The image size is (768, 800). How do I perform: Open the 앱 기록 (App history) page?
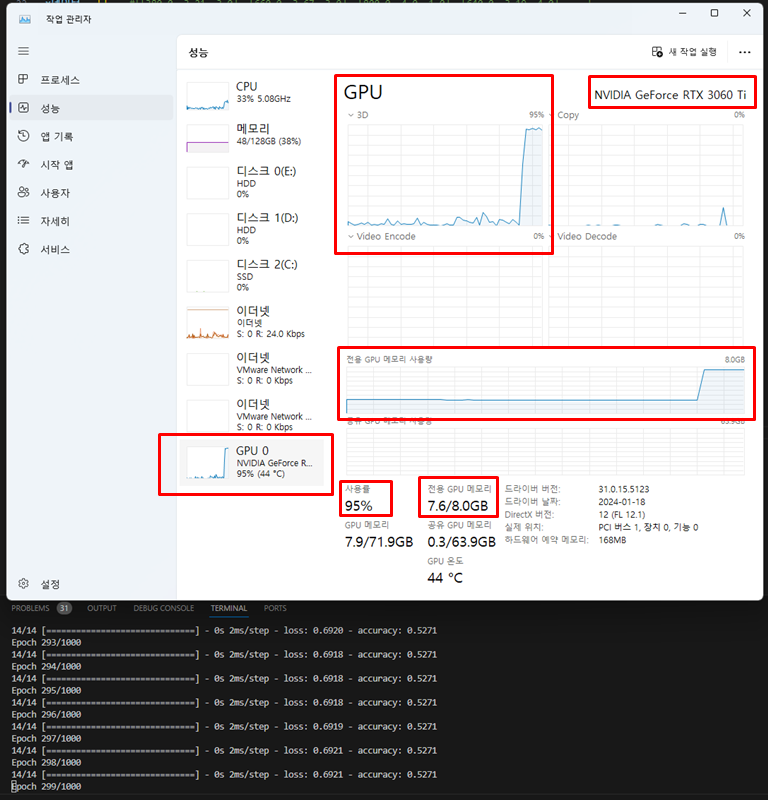tap(91, 136)
